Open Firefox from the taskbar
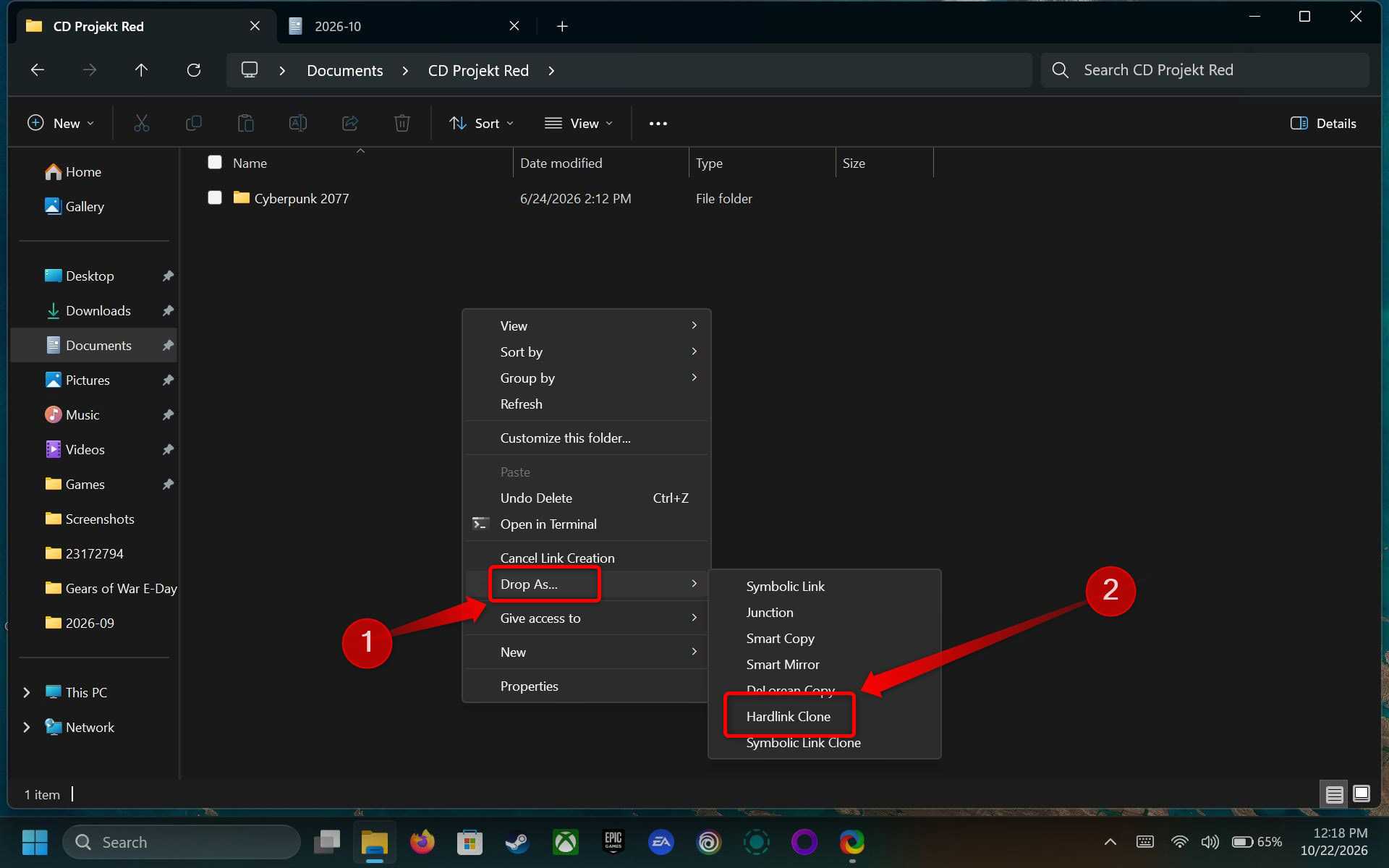 [x=422, y=842]
